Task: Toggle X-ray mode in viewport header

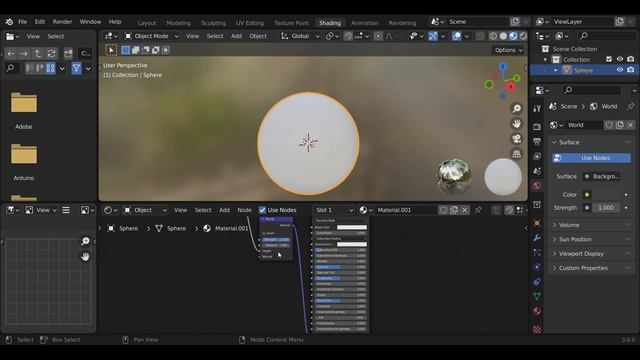Action: pyautogui.click(x=480, y=36)
